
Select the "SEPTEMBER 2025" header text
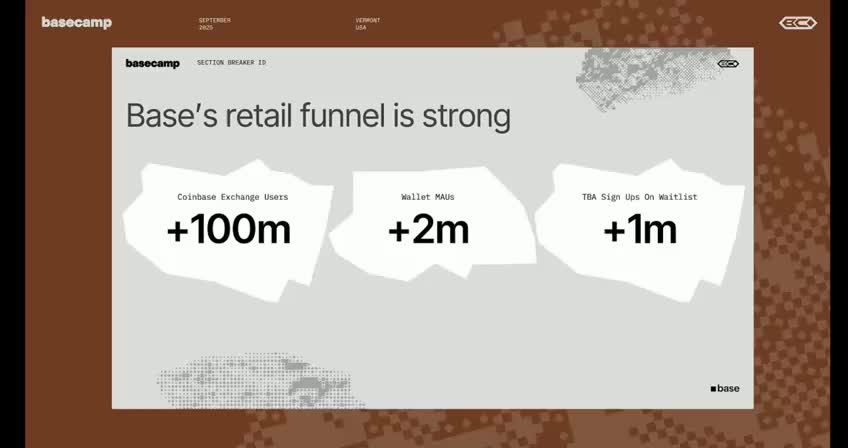click(x=214, y=24)
